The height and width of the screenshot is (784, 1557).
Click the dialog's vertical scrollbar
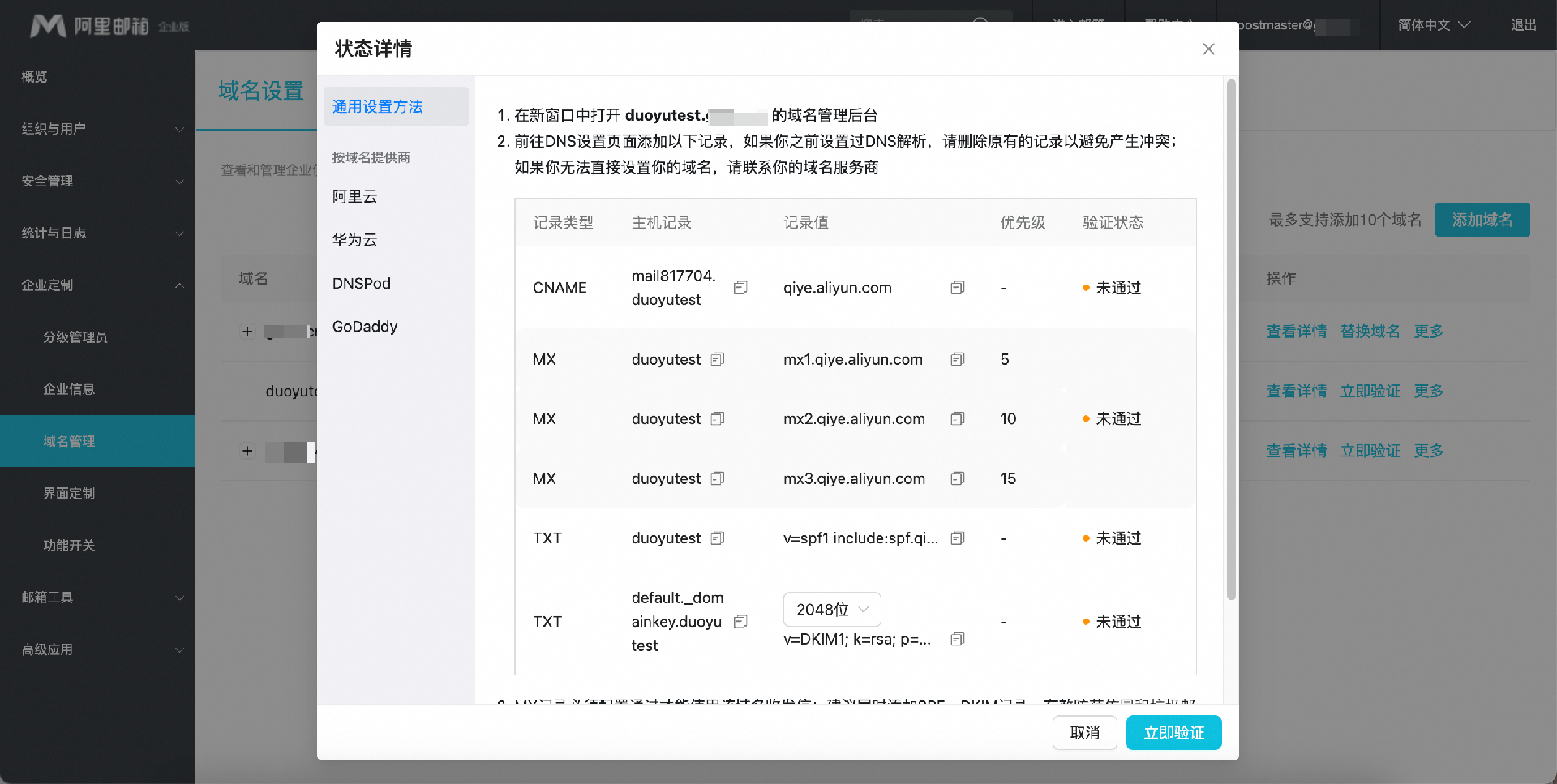pos(1231,341)
